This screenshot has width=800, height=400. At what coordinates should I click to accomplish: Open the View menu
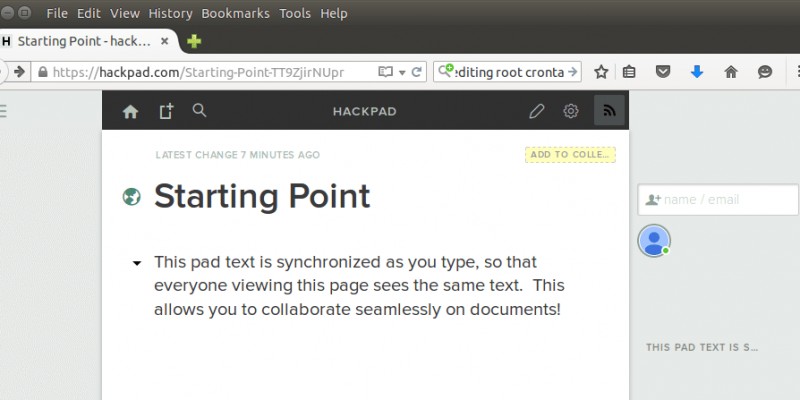coord(125,13)
